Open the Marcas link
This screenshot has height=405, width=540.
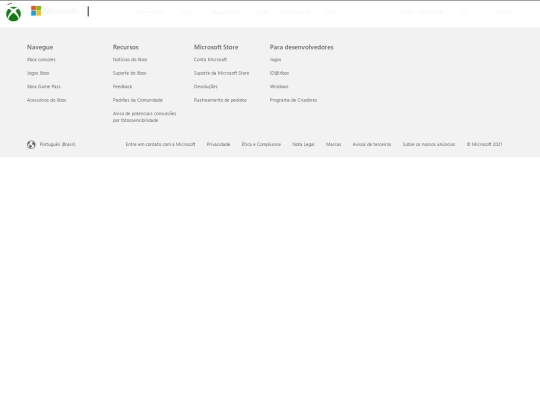tap(333, 144)
